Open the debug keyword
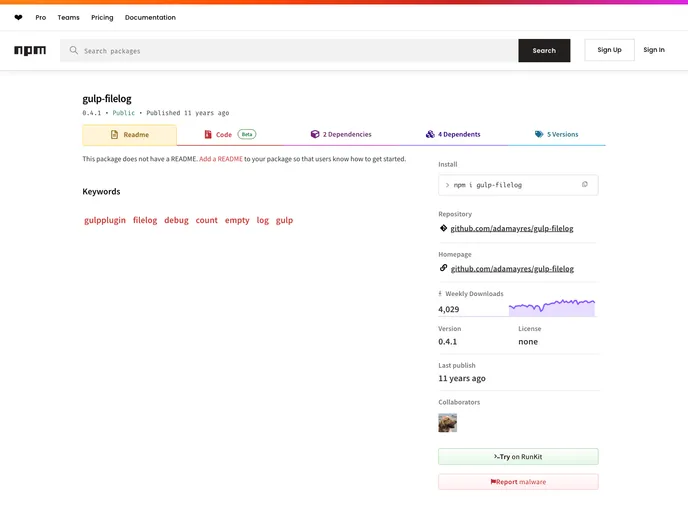This screenshot has width=688, height=512. [x=176, y=220]
